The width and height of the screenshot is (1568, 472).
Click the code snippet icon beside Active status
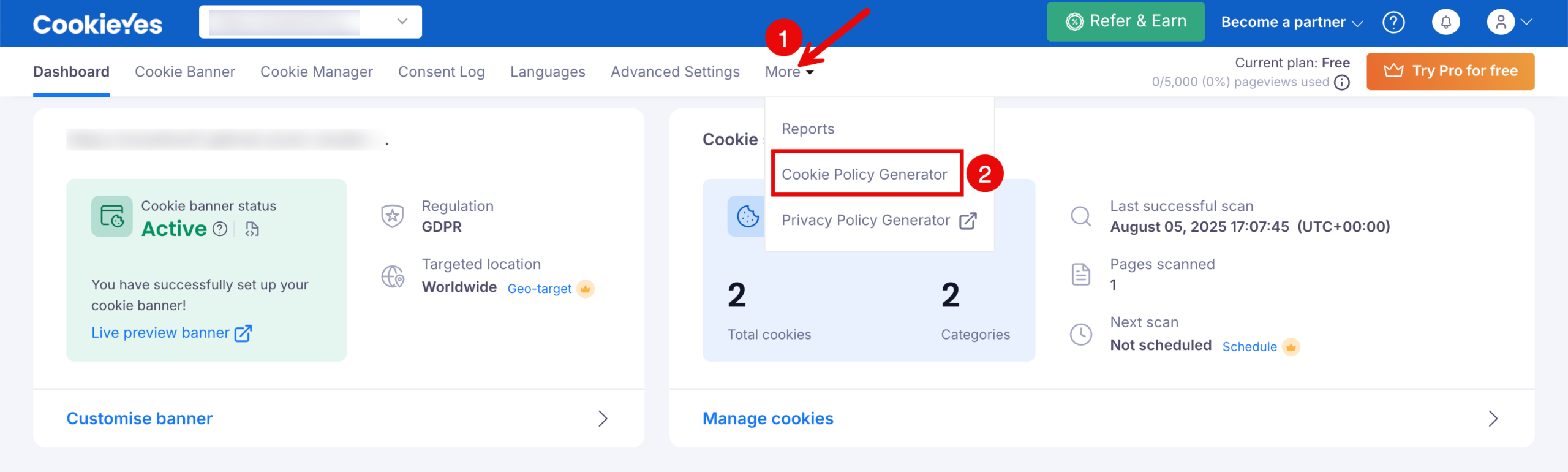click(251, 229)
